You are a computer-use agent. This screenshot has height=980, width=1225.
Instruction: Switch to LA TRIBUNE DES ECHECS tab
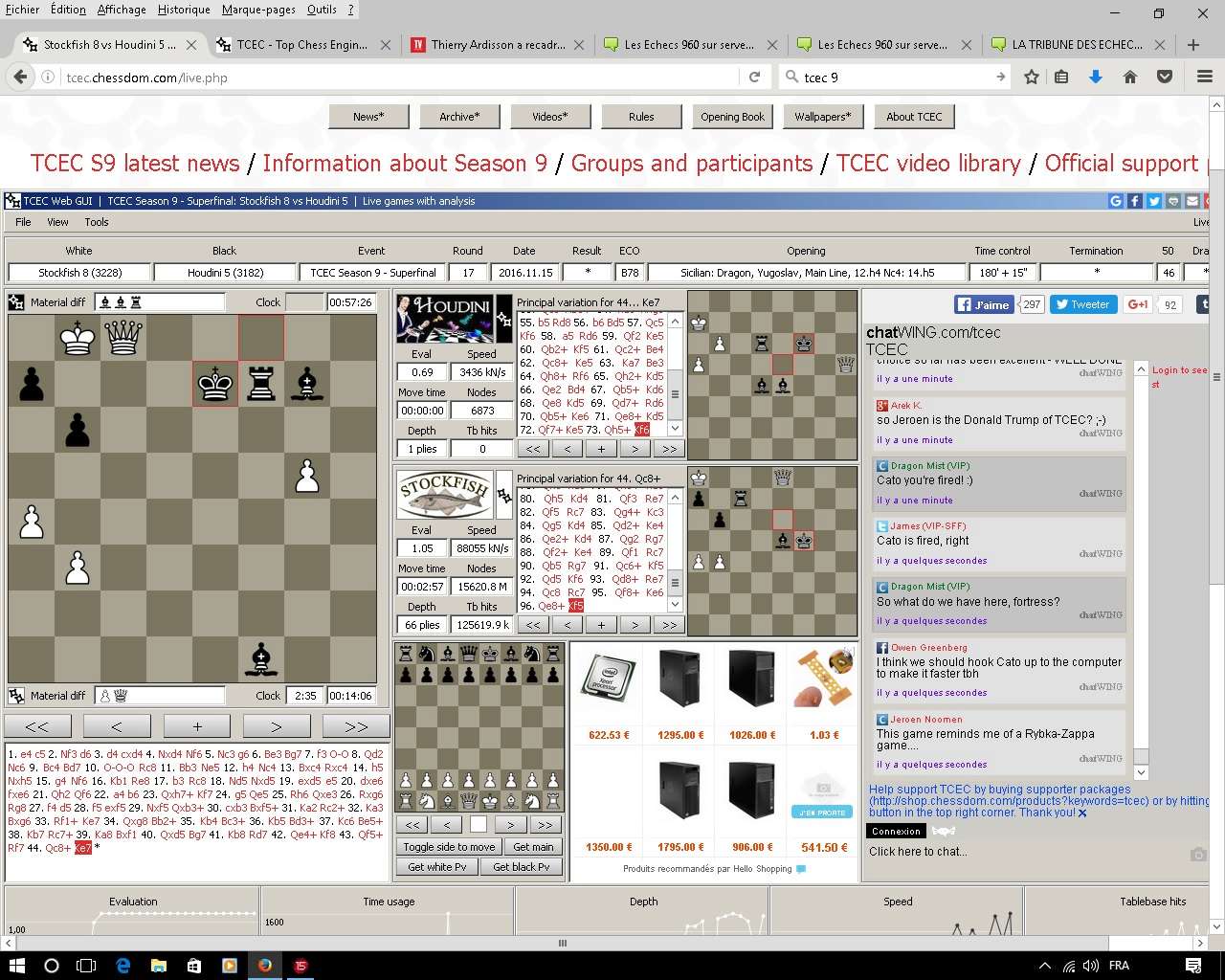click(1078, 44)
